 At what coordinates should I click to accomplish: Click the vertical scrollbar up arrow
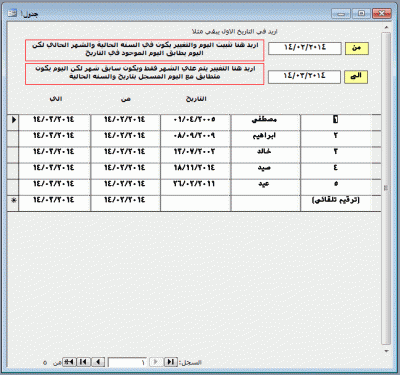pos(386,27)
